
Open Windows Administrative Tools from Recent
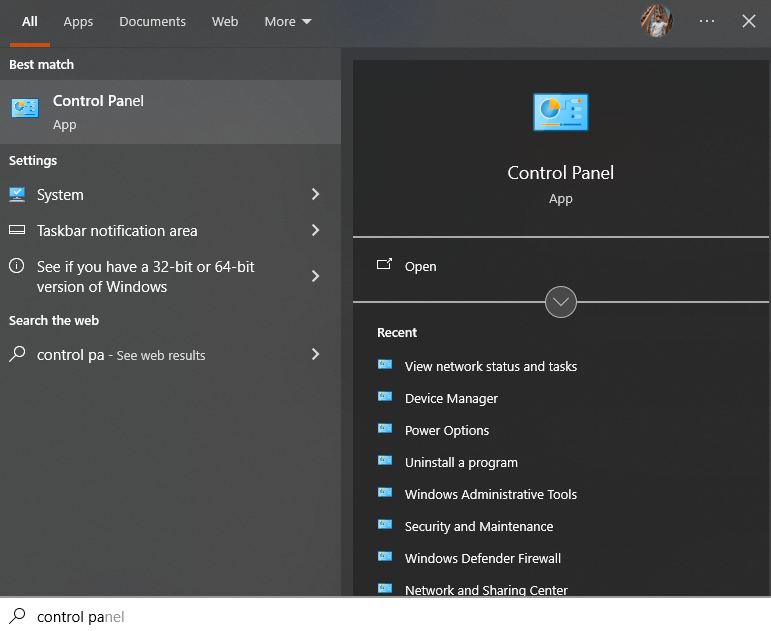(490, 494)
